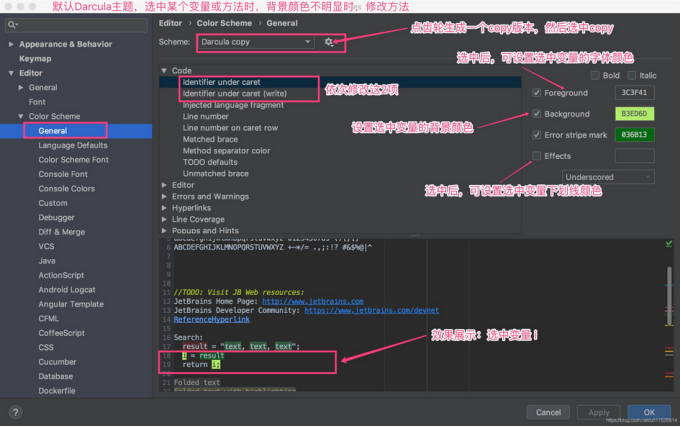681x427 pixels.
Task: Select Diff & Merge in the sidebar
Action: tap(62, 232)
